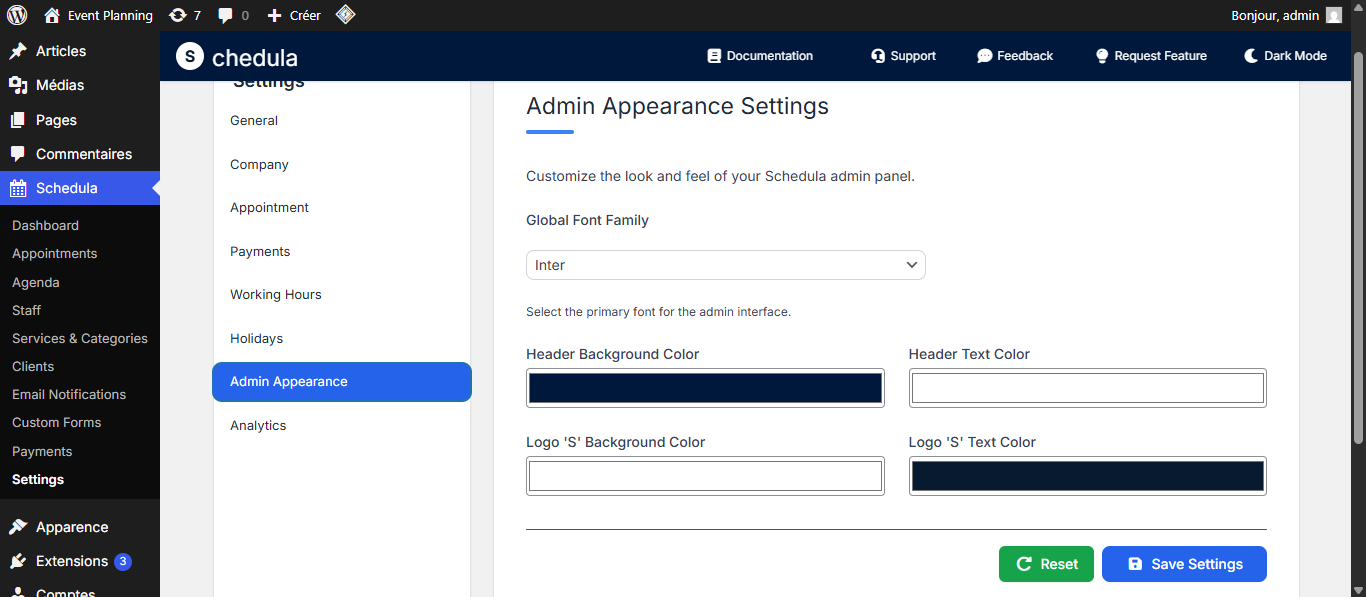1366x597 pixels.
Task: Pick the Logo 'S' Background Color swatch
Action: [x=705, y=476]
